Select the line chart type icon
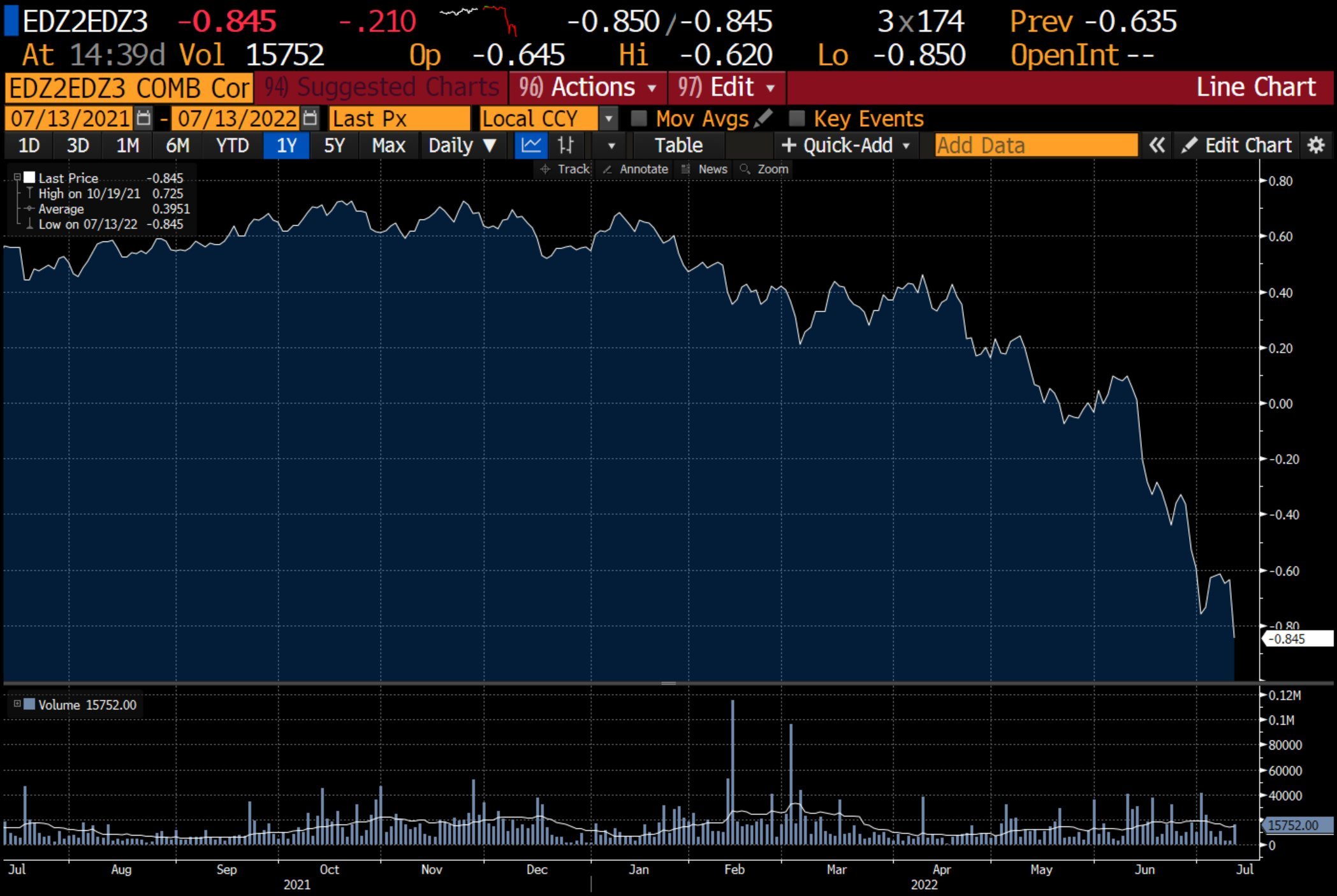The image size is (1337, 896). pyautogui.click(x=530, y=145)
